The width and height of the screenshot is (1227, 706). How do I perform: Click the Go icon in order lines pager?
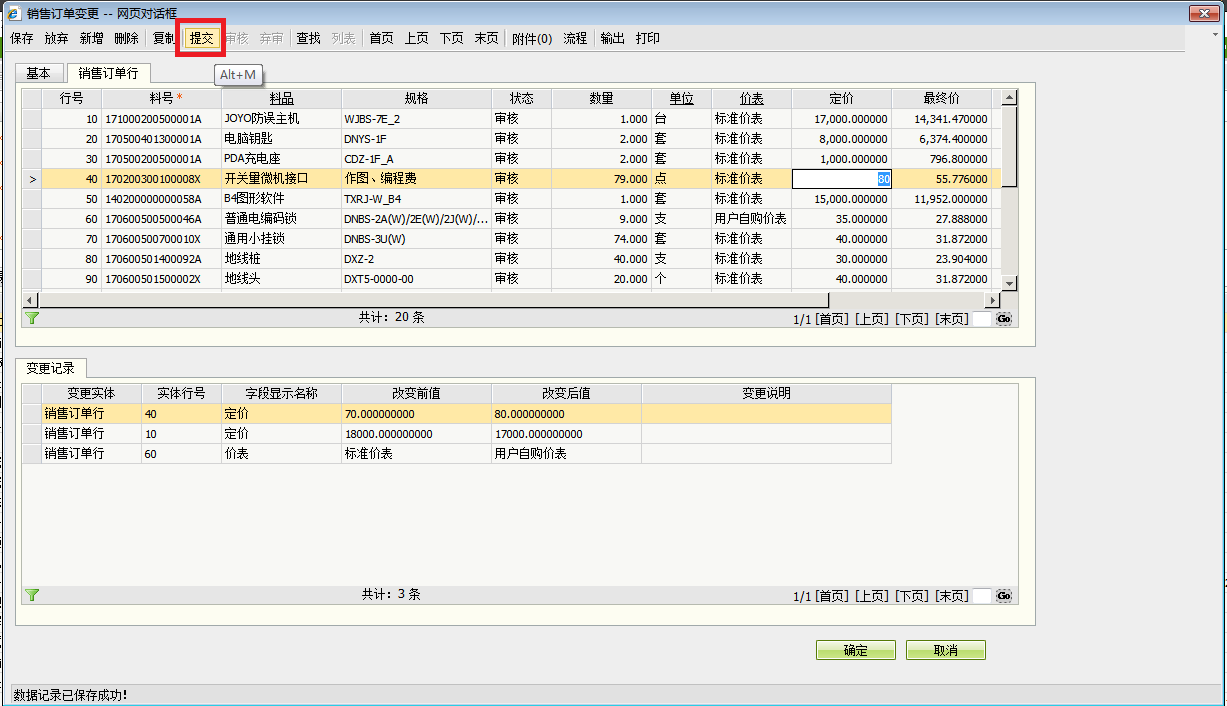(x=1004, y=319)
